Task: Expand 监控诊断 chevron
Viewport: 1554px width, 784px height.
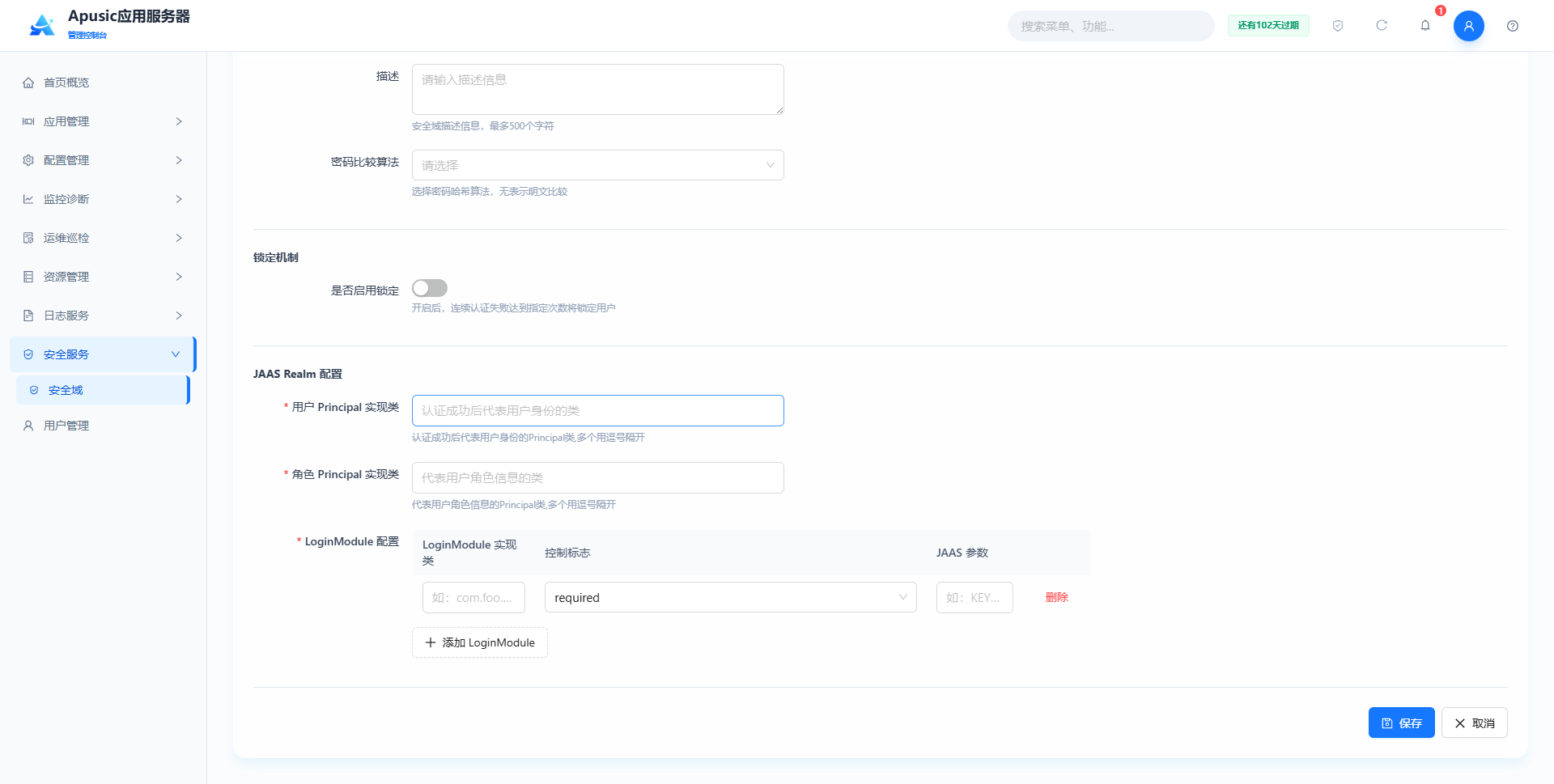Action: coord(179,199)
